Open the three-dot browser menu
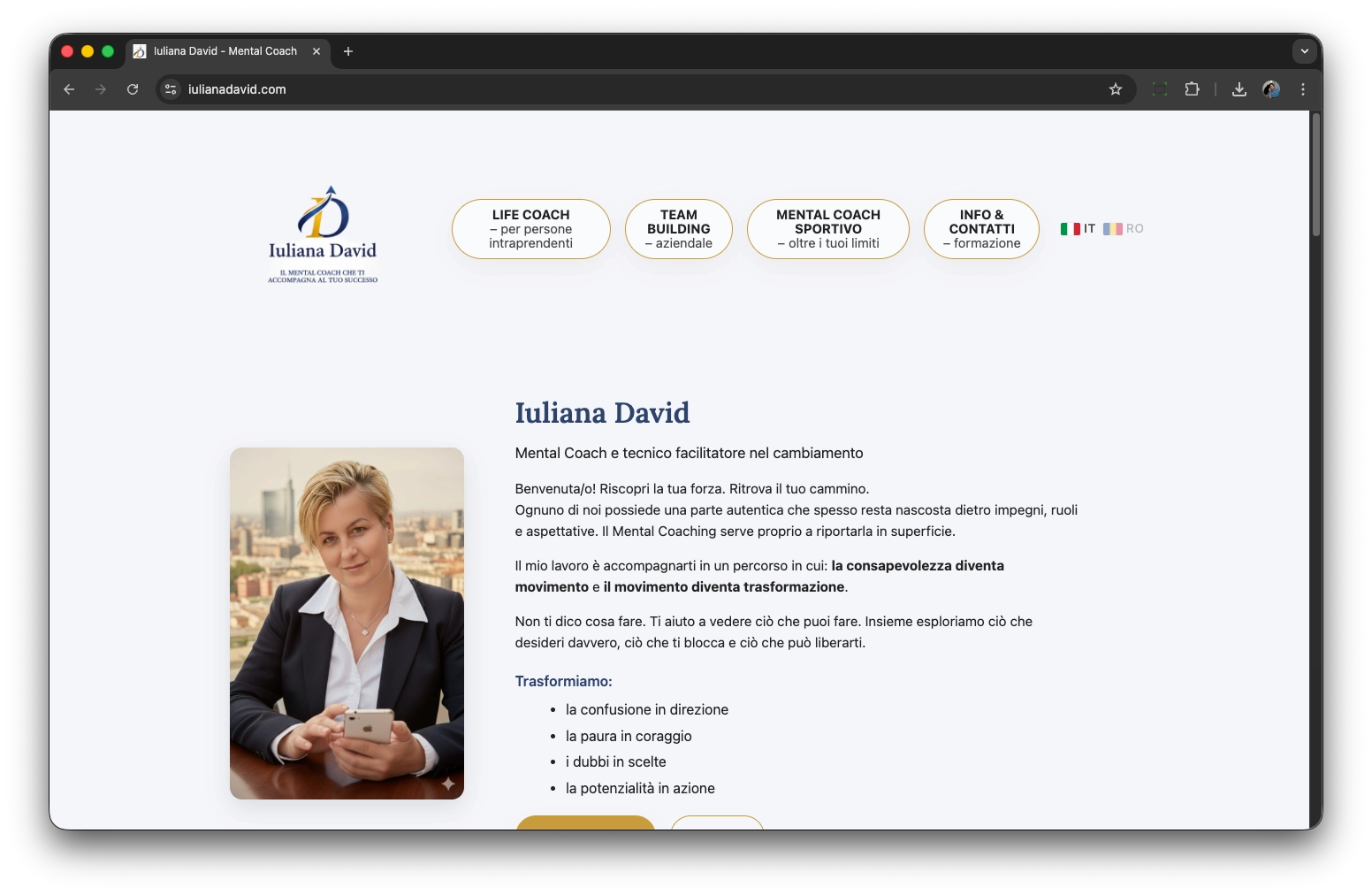Image resolution: width=1372 pixels, height=895 pixels. pyautogui.click(x=1303, y=89)
